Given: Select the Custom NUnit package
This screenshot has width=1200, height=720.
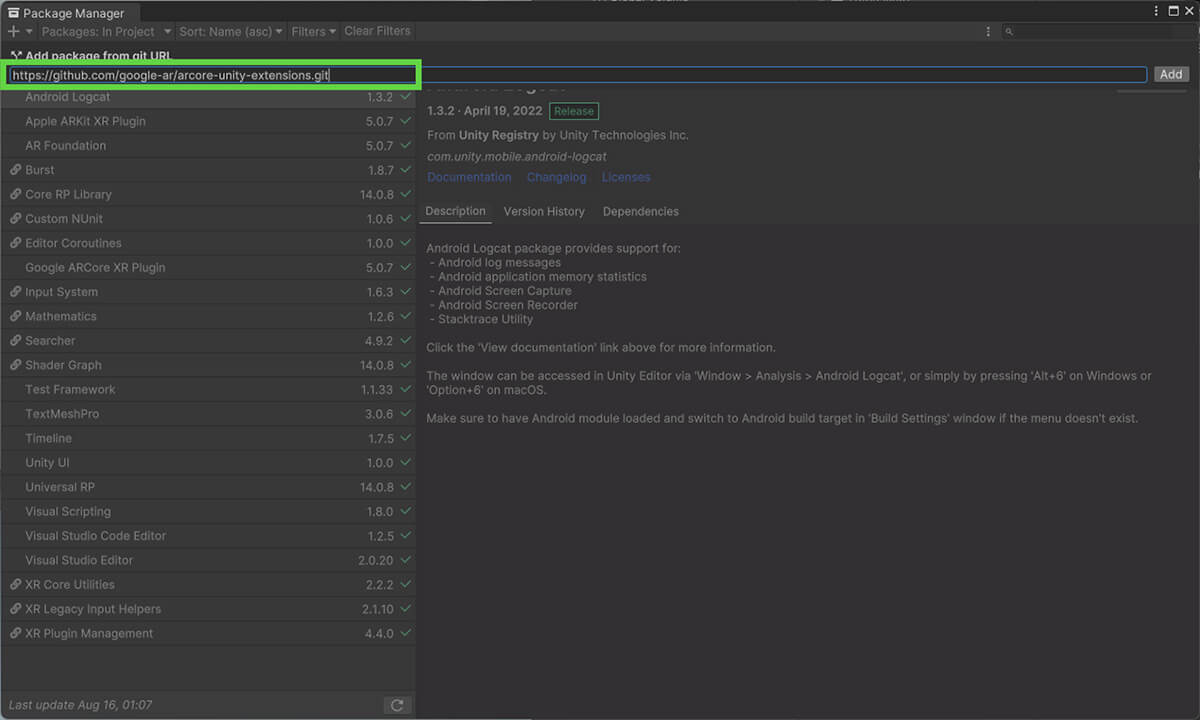Looking at the screenshot, I should [208, 219].
